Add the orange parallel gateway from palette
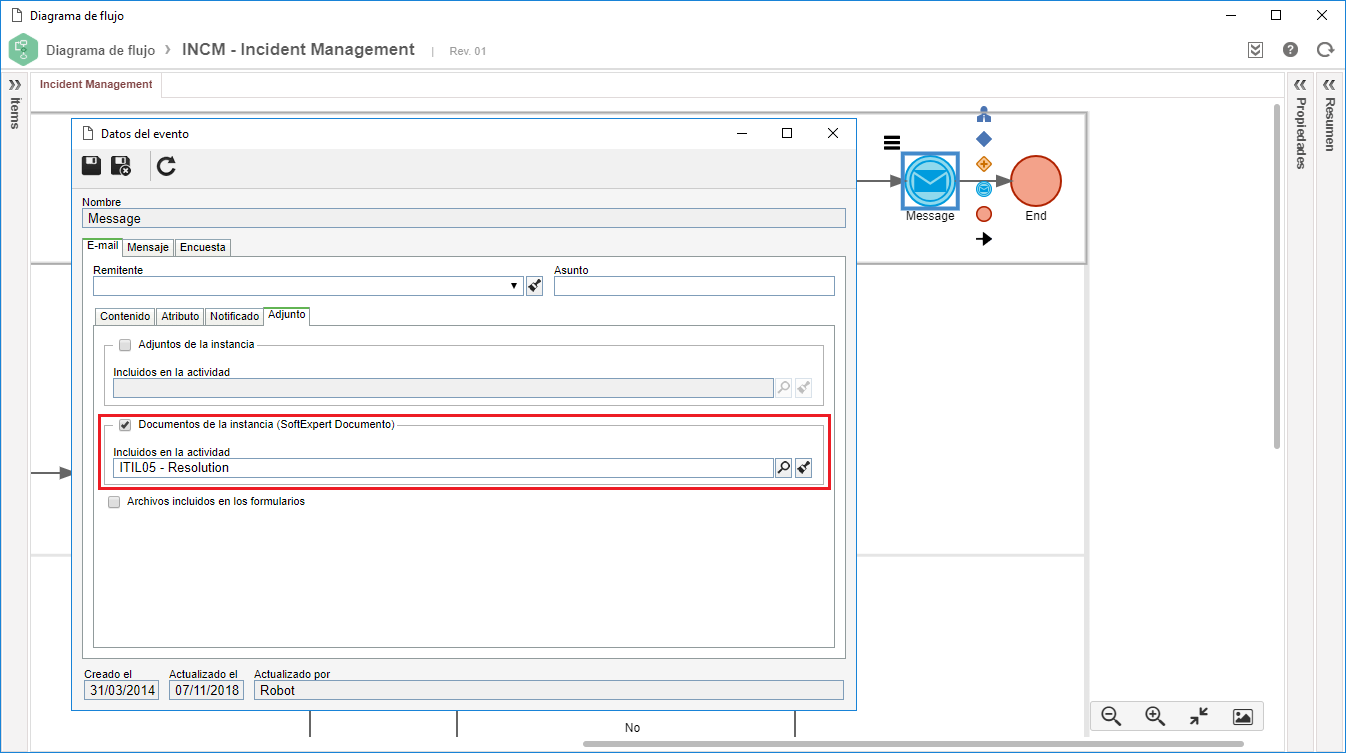This screenshot has width=1346, height=753. coord(984,164)
